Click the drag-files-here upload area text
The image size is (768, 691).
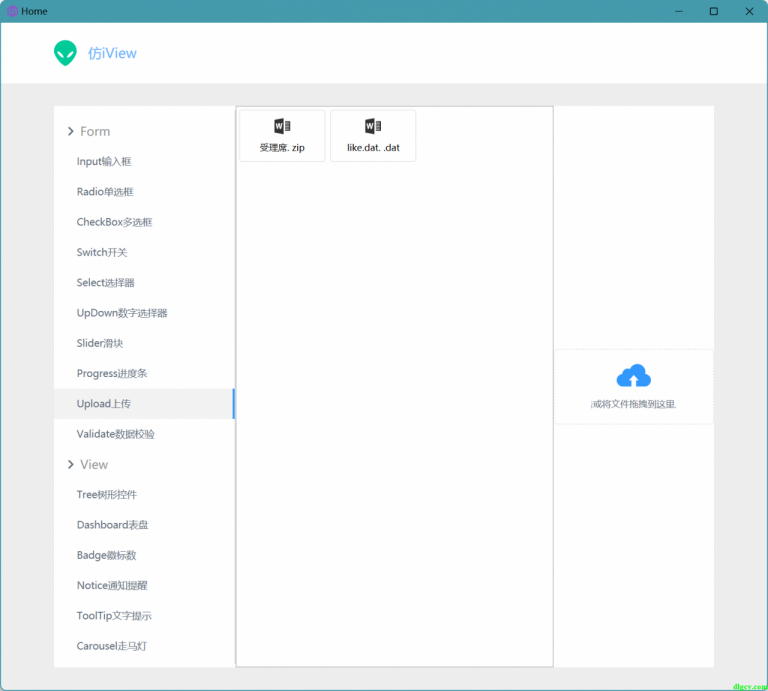pos(634,404)
